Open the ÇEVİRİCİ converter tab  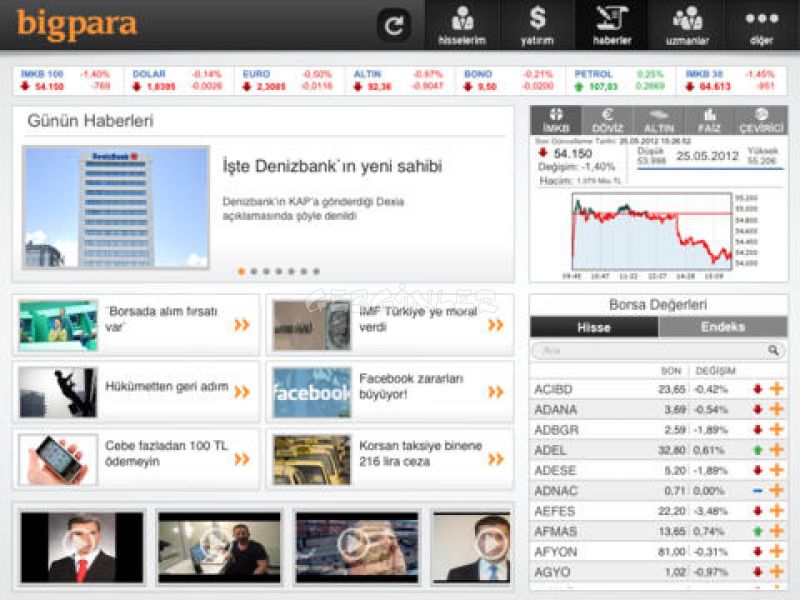coord(761,120)
